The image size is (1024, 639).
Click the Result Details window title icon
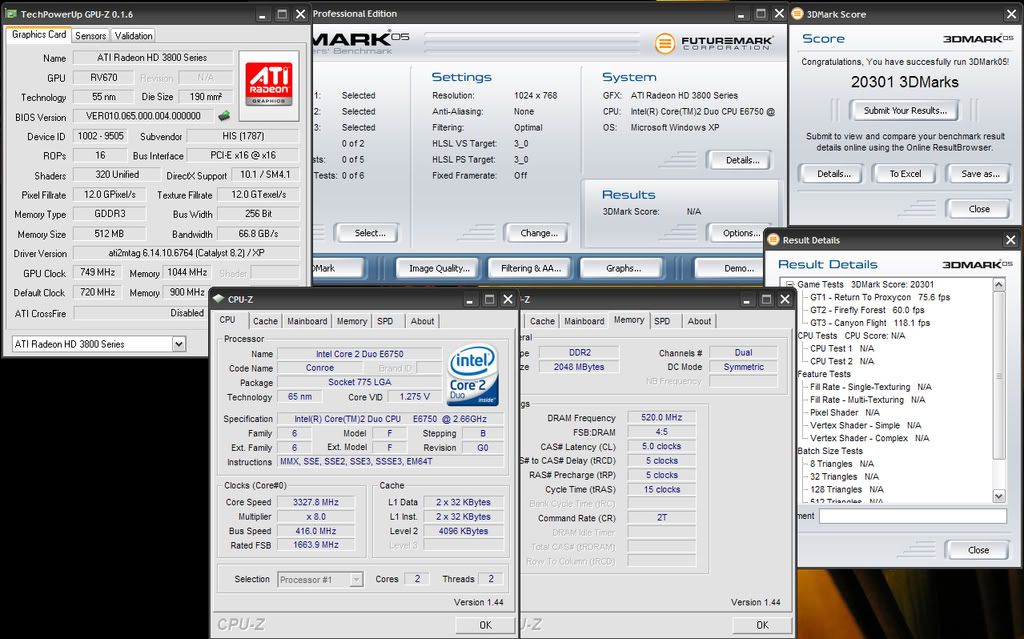773,240
